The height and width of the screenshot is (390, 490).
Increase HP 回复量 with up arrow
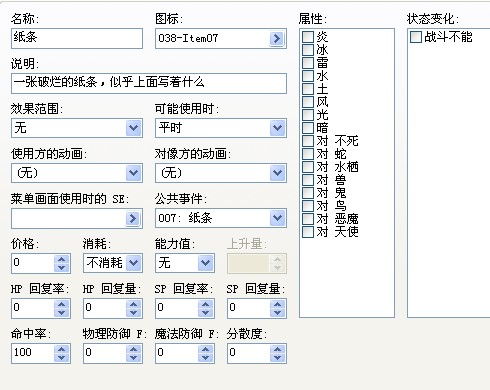pos(134,304)
